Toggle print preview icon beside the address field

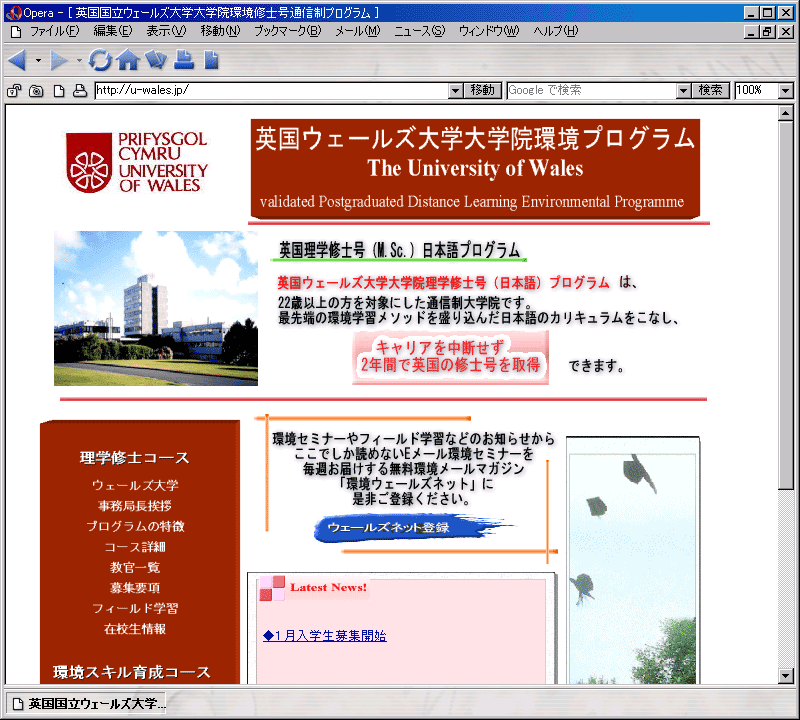[80, 91]
